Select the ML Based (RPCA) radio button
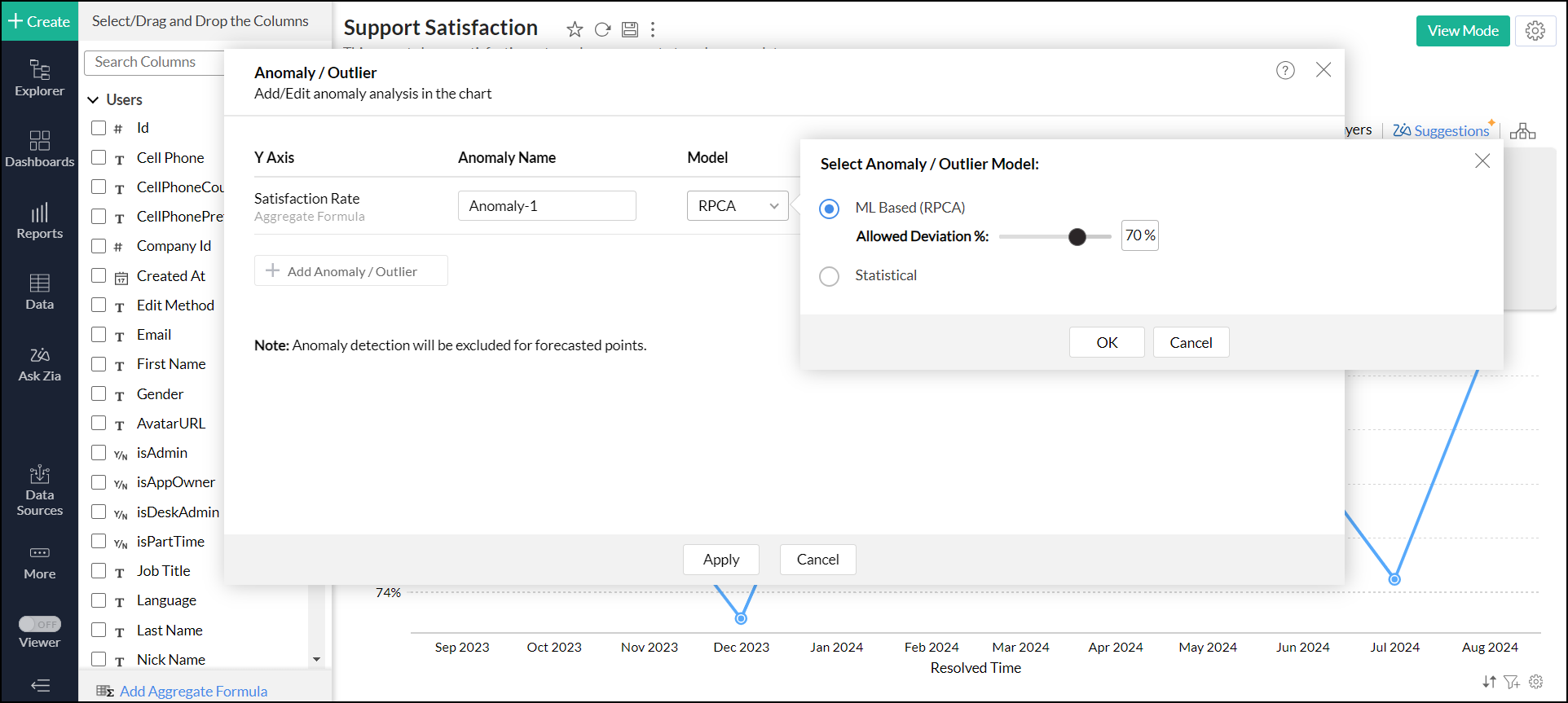The height and width of the screenshot is (703, 1568). tap(830, 209)
